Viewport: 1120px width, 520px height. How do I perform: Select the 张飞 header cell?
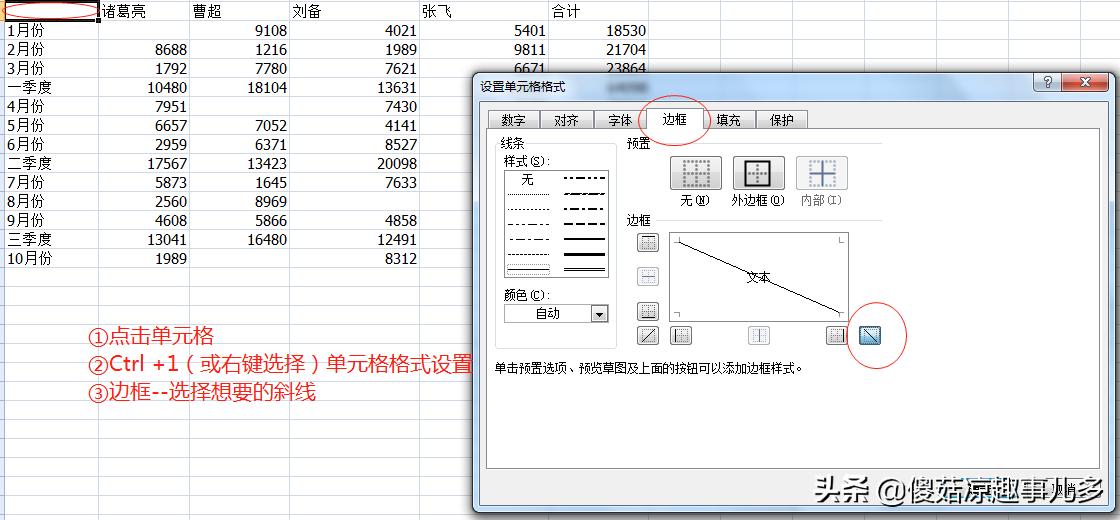tap(484, 11)
